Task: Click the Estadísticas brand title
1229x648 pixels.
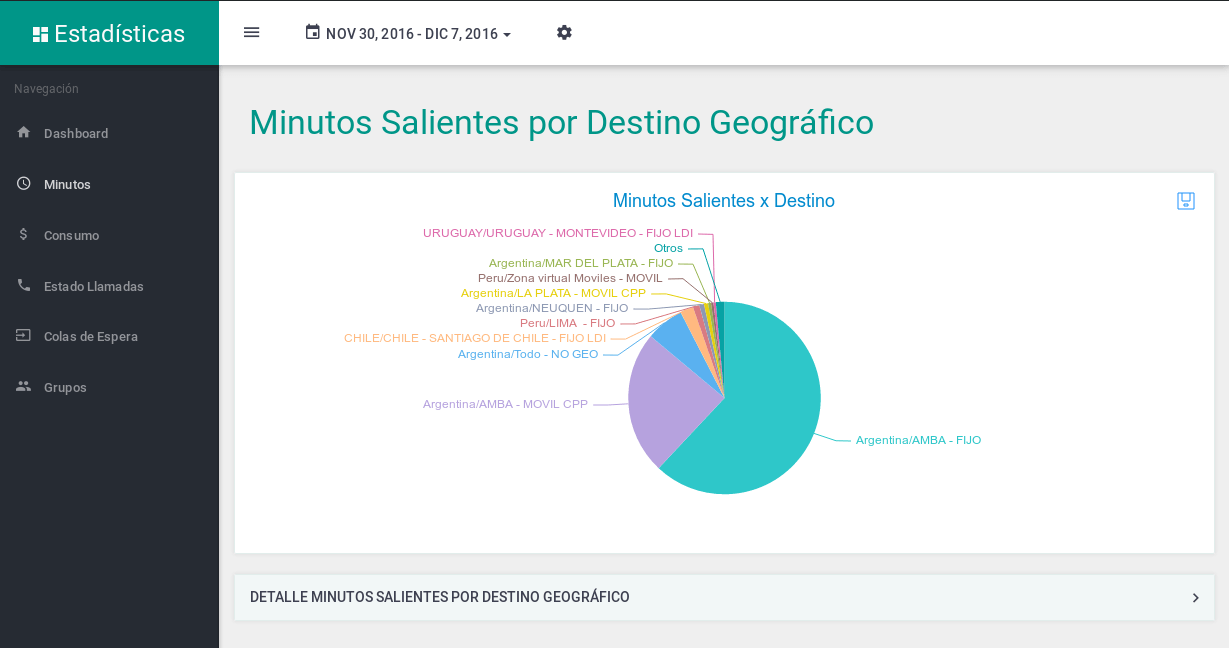Action: (x=119, y=34)
